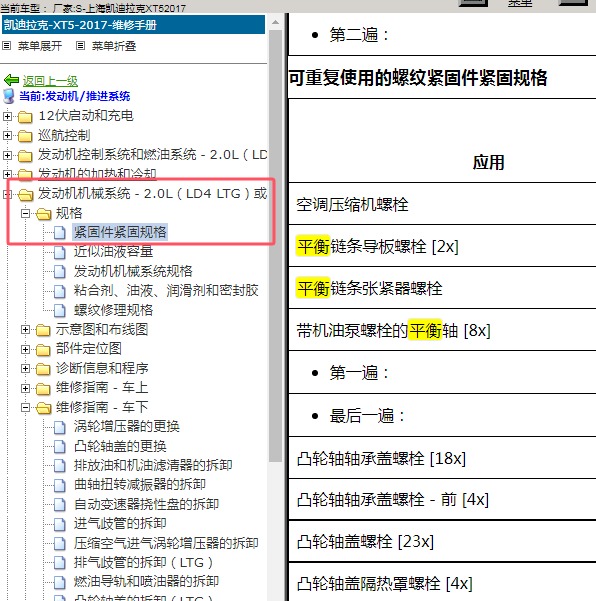Open 曲轴扭转减振器的拆卸 procedure
Image resolution: width=596 pixels, height=601 pixels.
[x=140, y=484]
